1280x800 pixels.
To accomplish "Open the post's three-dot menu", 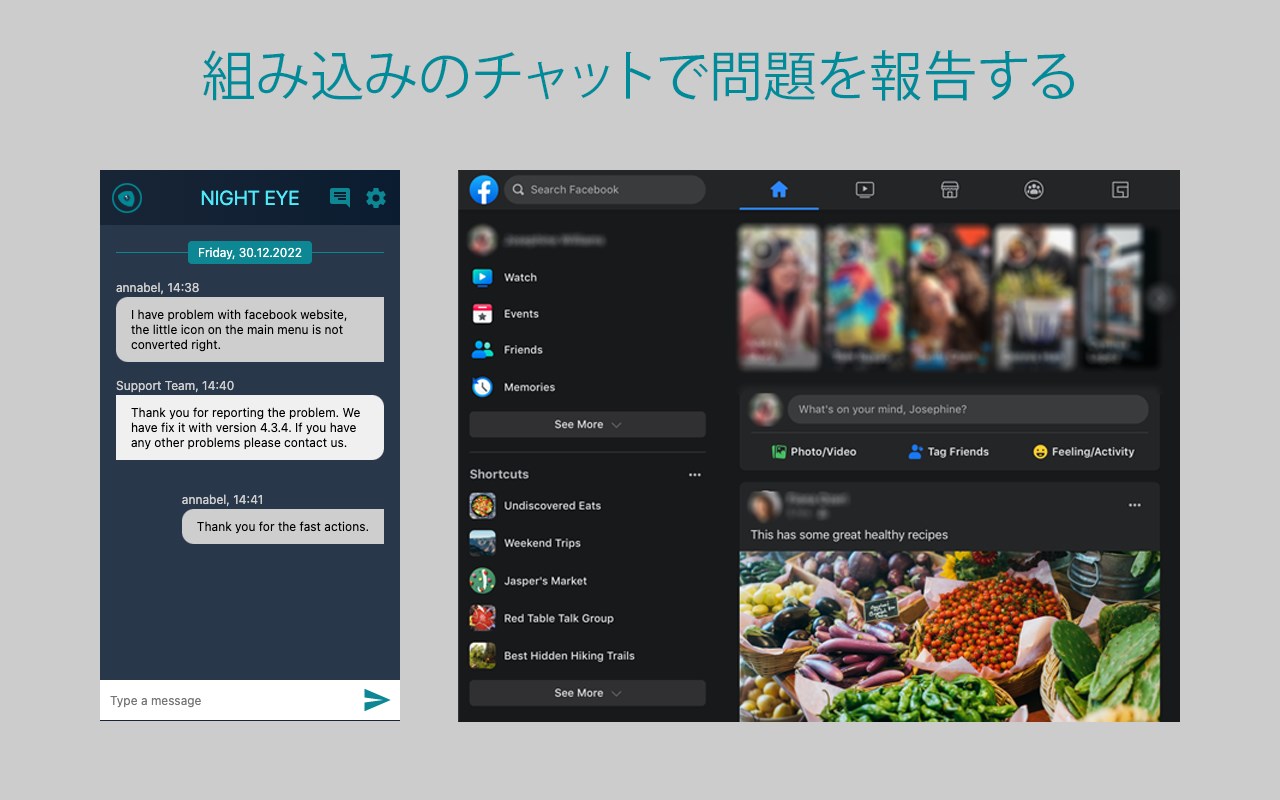I will pyautogui.click(x=1135, y=505).
